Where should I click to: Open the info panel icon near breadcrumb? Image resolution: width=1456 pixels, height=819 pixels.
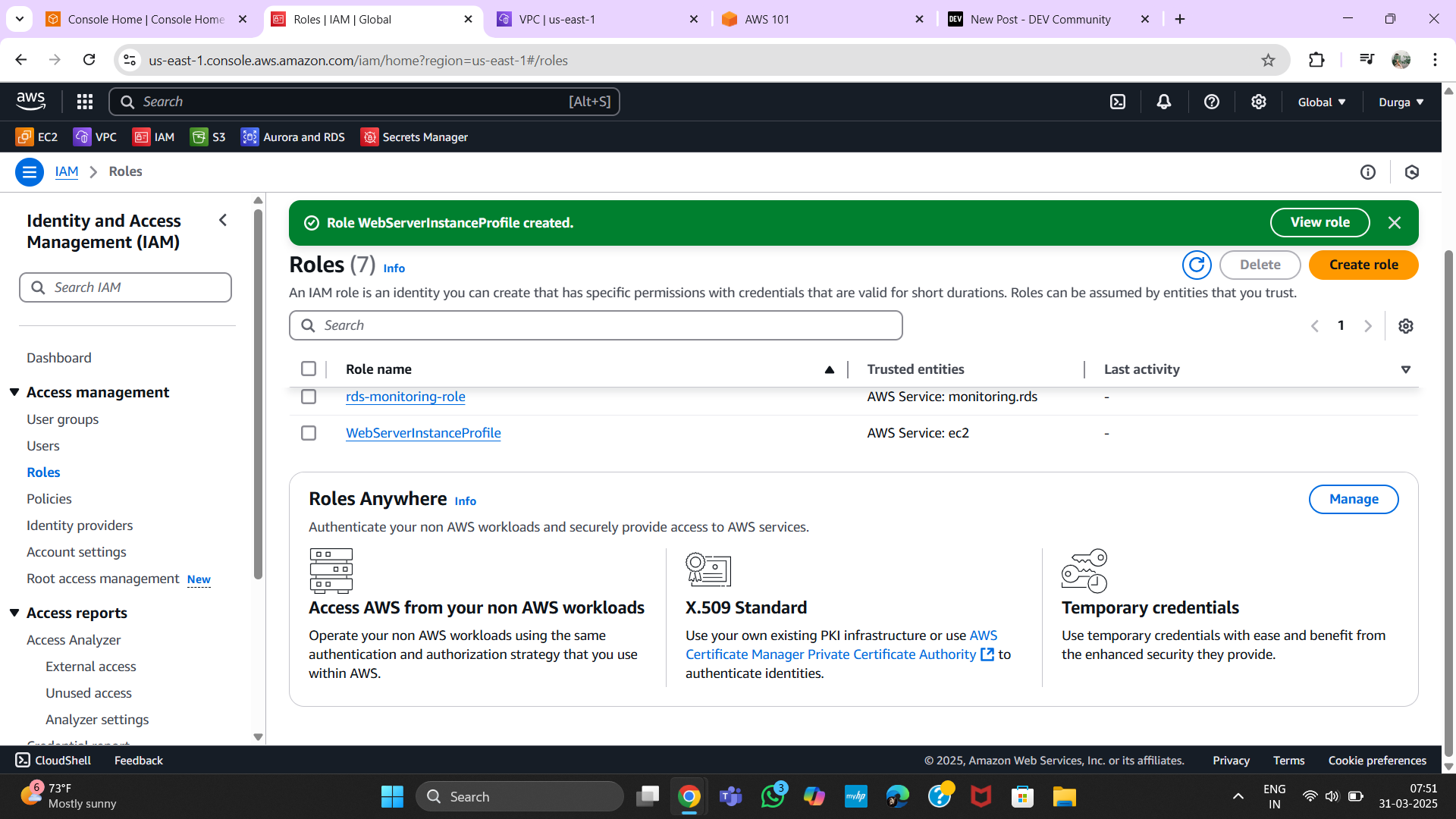(1368, 172)
